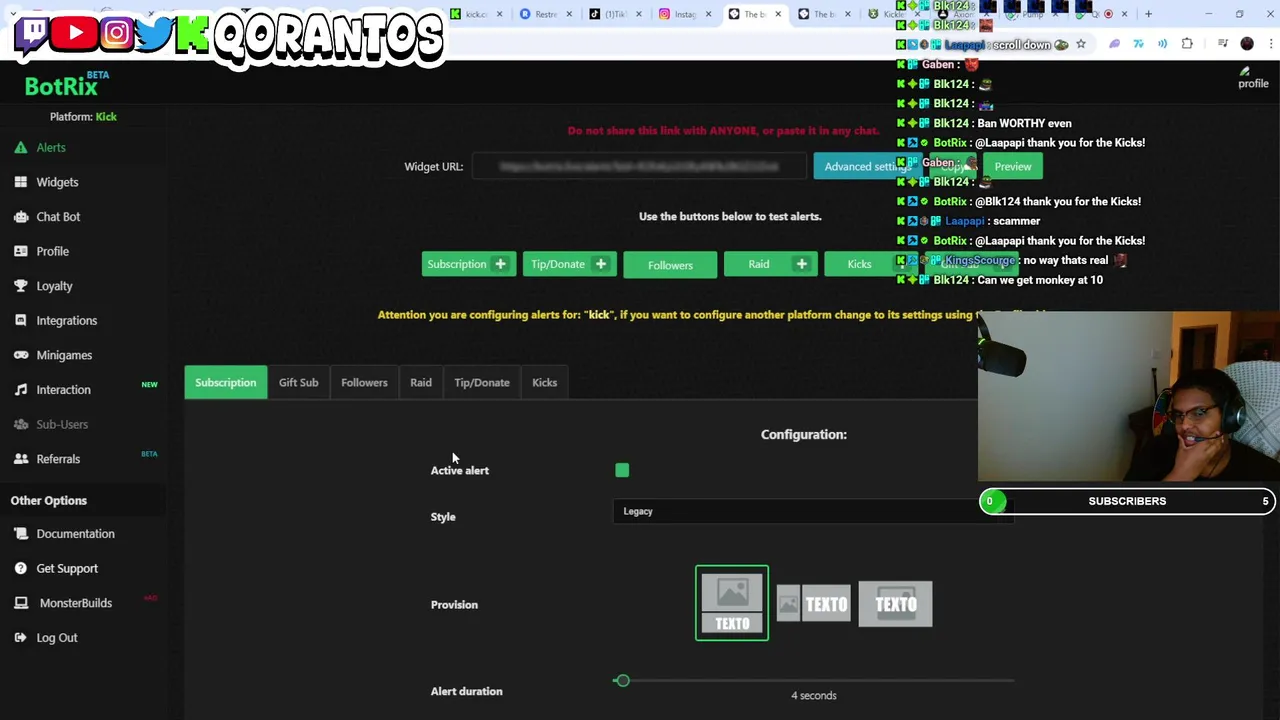Open the Widgets page in sidebar

tap(57, 182)
